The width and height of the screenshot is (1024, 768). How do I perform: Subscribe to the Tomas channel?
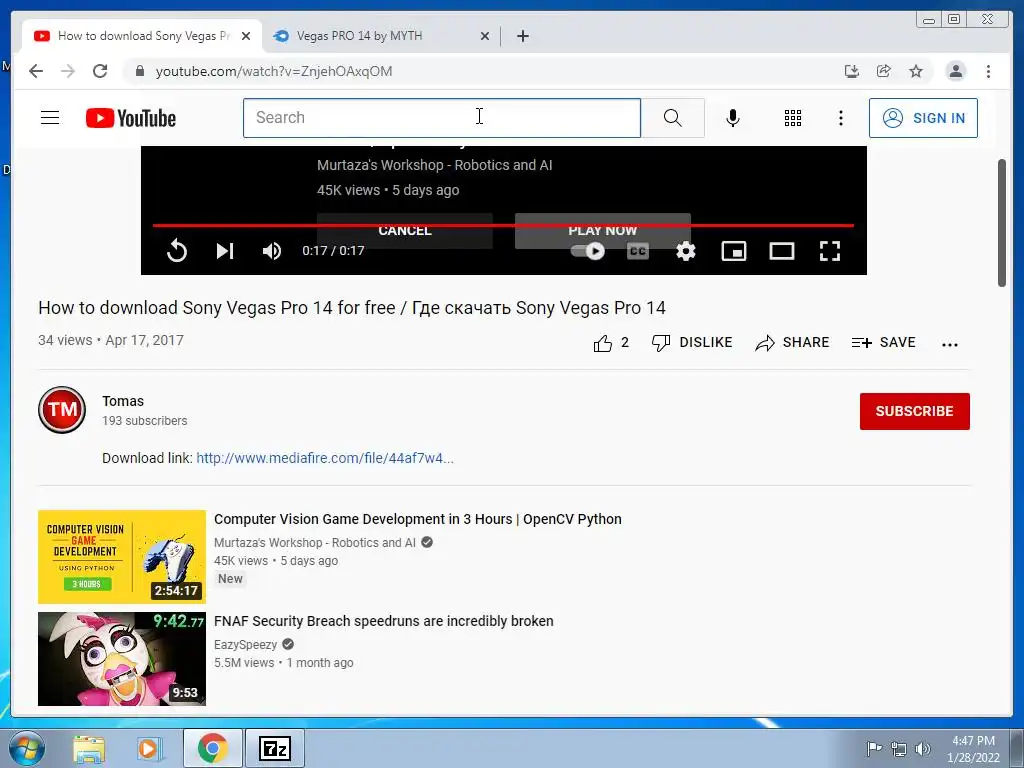click(914, 411)
